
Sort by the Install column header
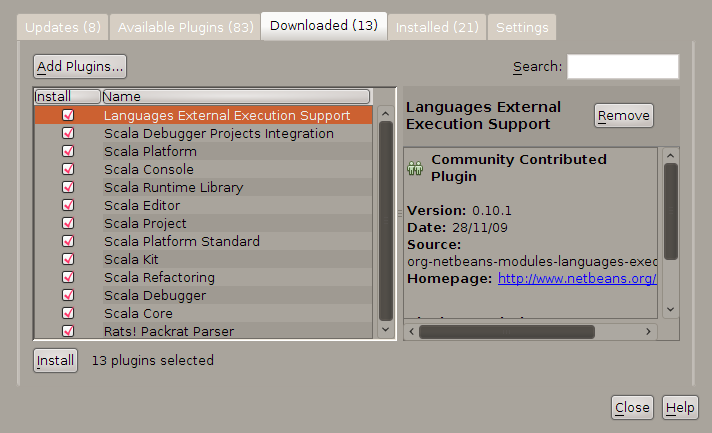pos(67,96)
